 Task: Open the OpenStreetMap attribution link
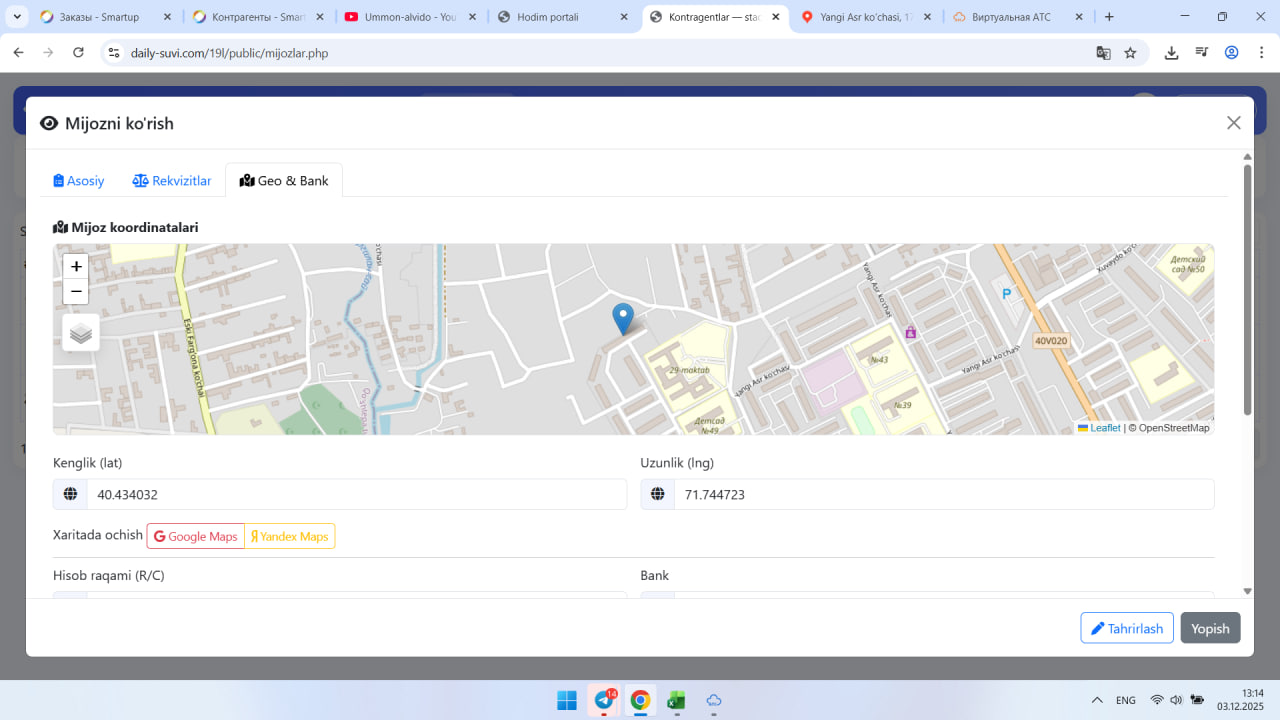(x=1174, y=428)
